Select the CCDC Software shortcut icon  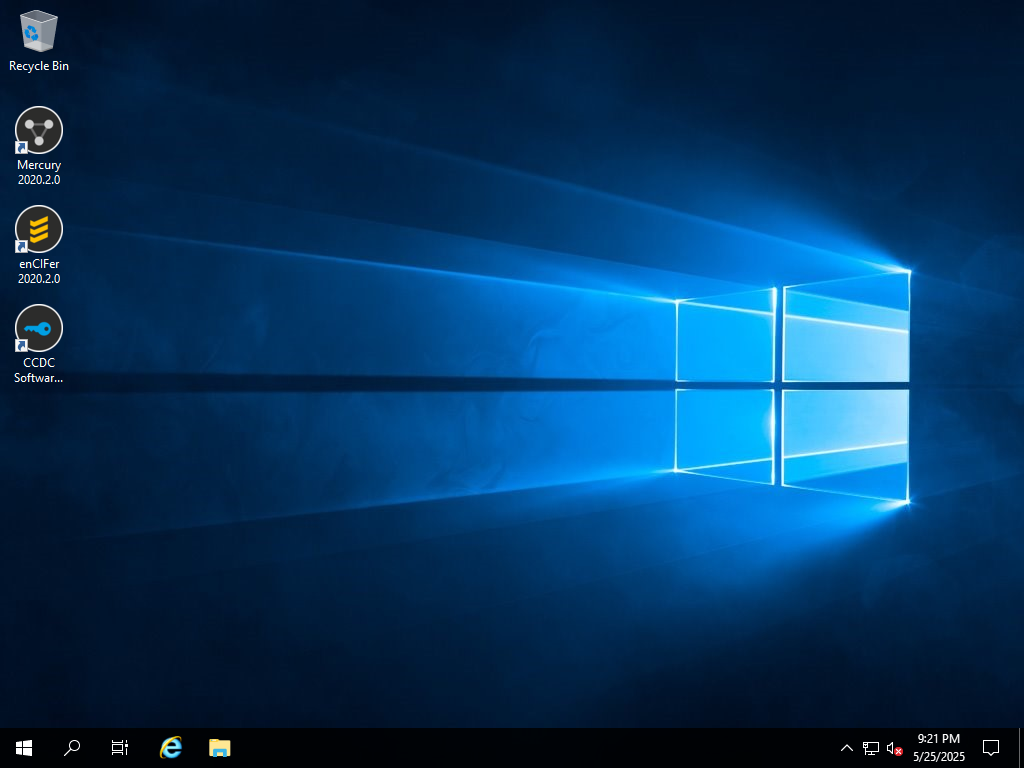pos(39,344)
